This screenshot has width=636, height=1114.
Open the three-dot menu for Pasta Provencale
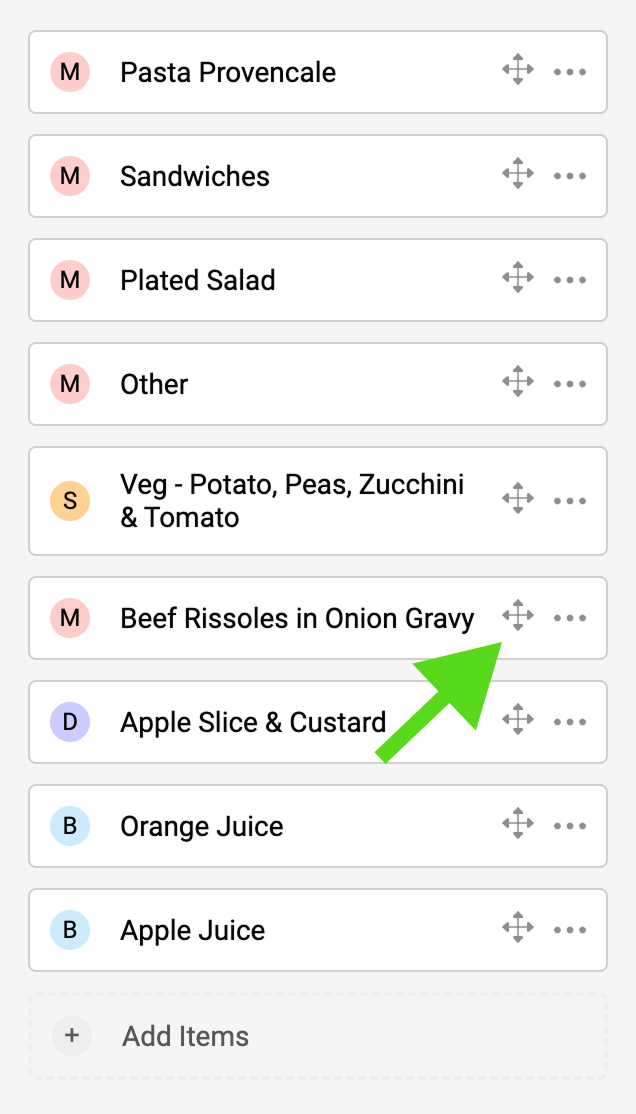click(x=570, y=72)
